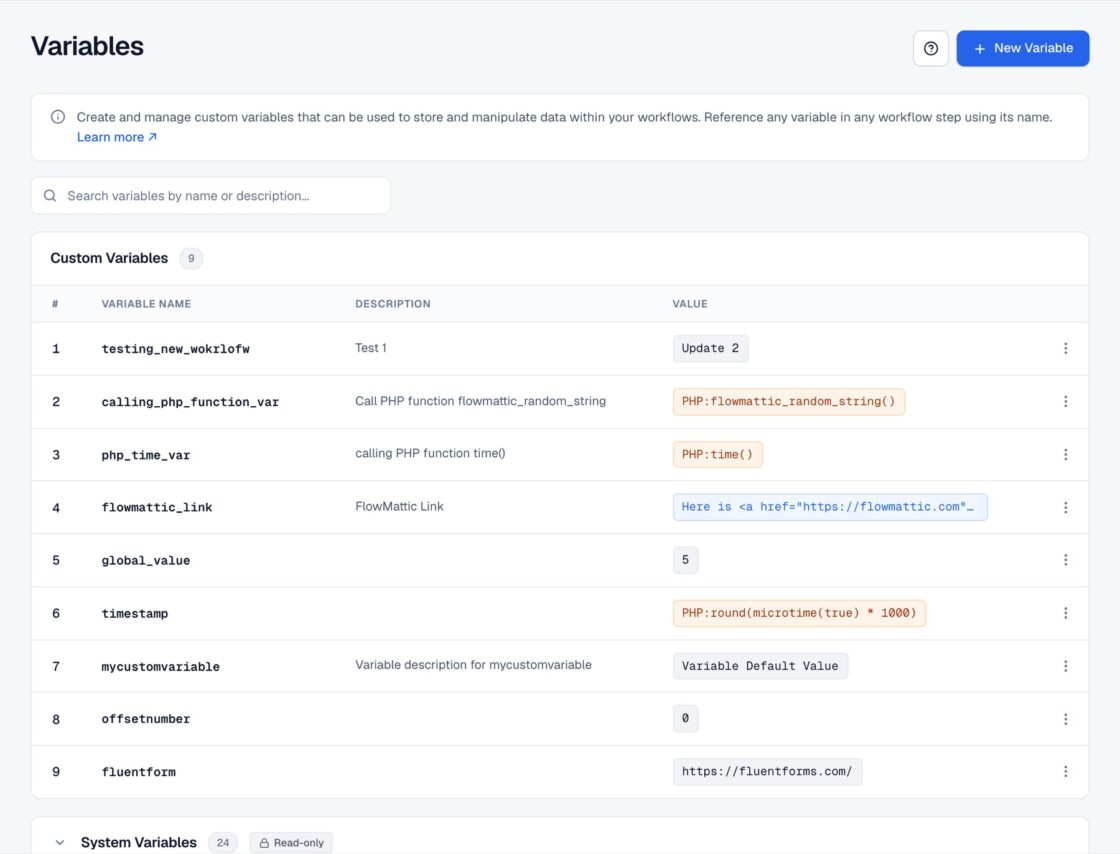The width and height of the screenshot is (1120, 854).
Task: Click the magnifier icon in search box
Action: (50, 196)
